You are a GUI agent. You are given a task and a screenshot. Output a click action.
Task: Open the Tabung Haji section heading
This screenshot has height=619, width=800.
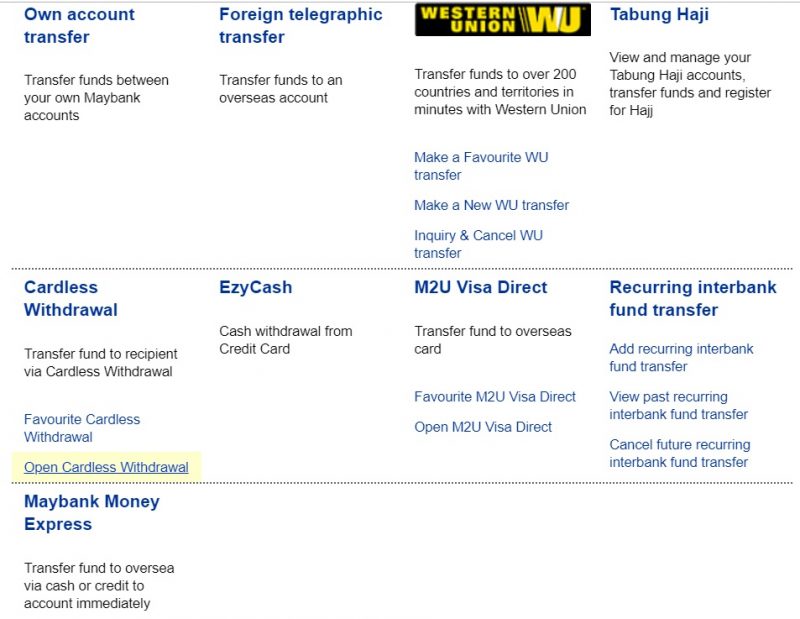coord(659,14)
